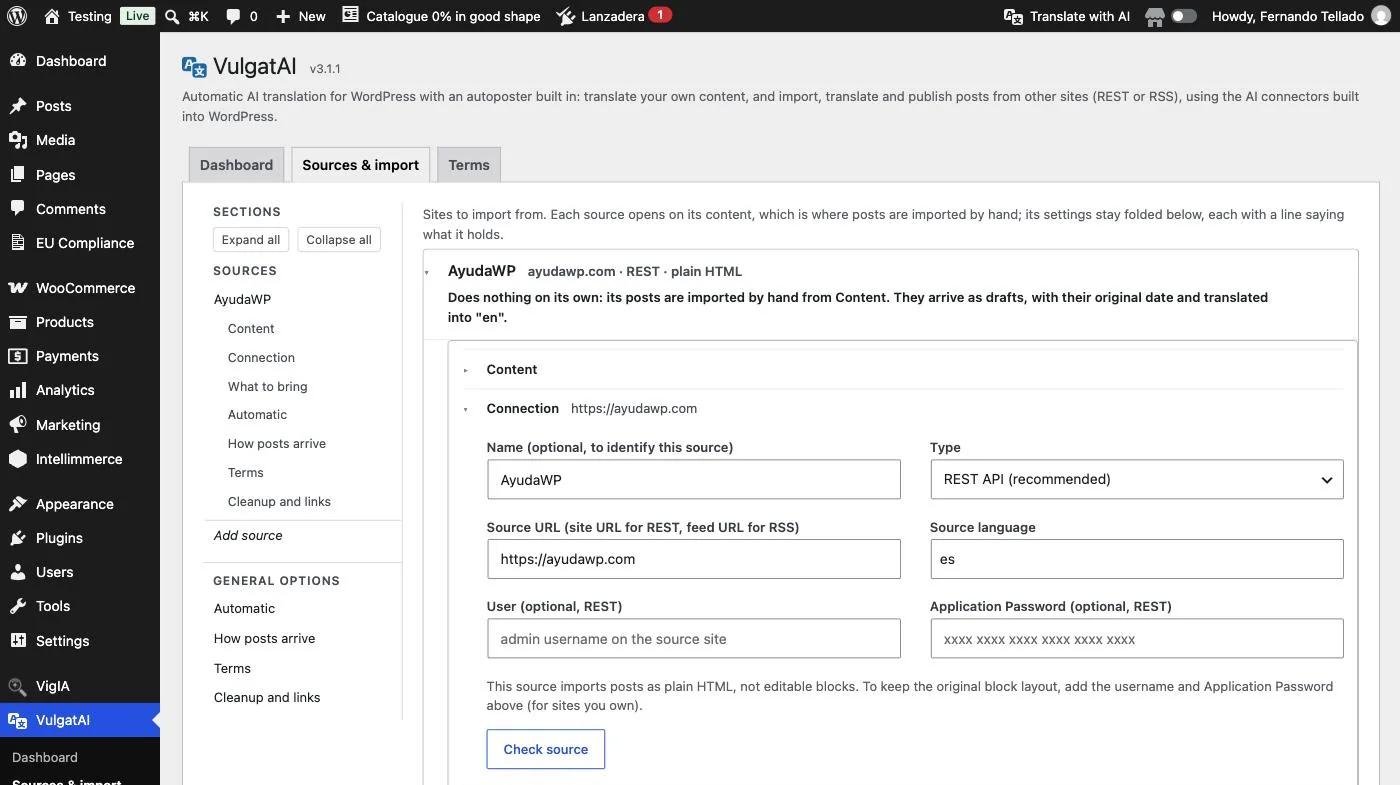Open the Howdy, Fernando Tellado account menu

(x=1300, y=16)
